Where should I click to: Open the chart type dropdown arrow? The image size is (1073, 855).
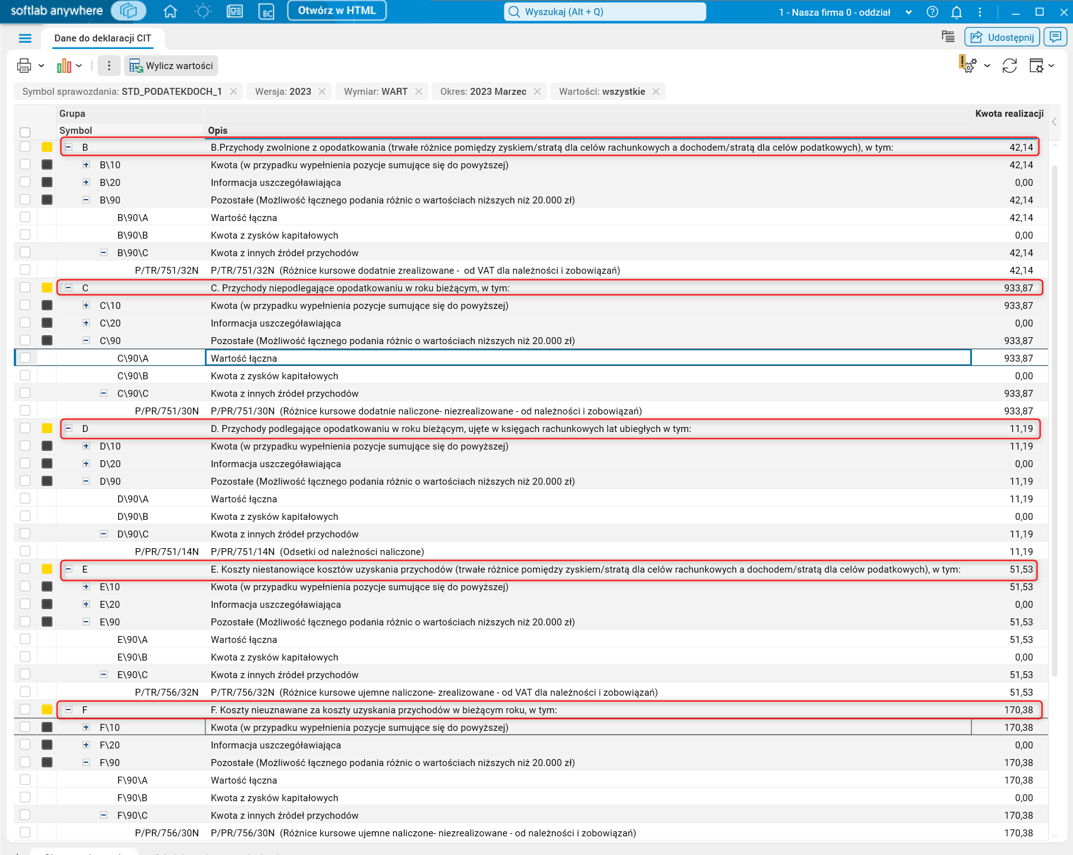[79, 66]
